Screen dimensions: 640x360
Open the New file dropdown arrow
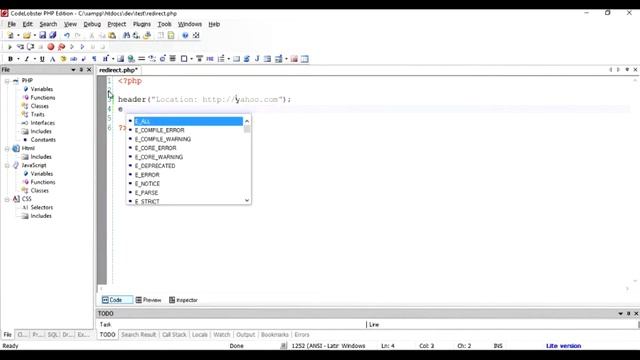point(18,36)
